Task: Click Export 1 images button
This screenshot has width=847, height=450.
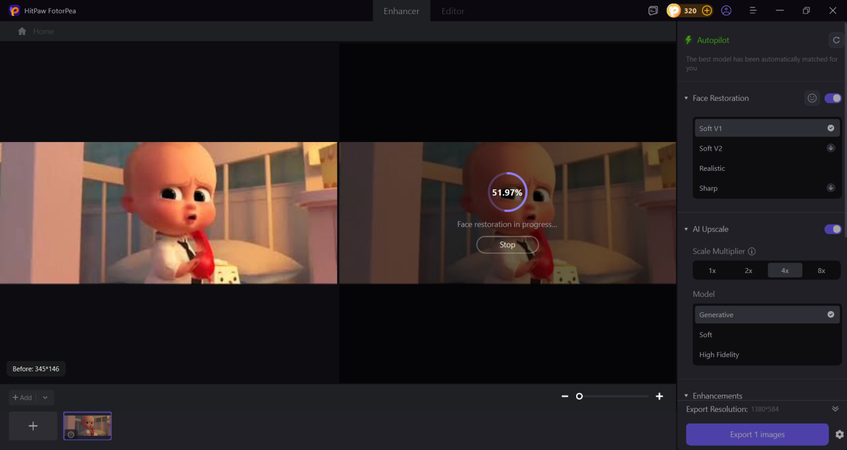Action: (757, 434)
